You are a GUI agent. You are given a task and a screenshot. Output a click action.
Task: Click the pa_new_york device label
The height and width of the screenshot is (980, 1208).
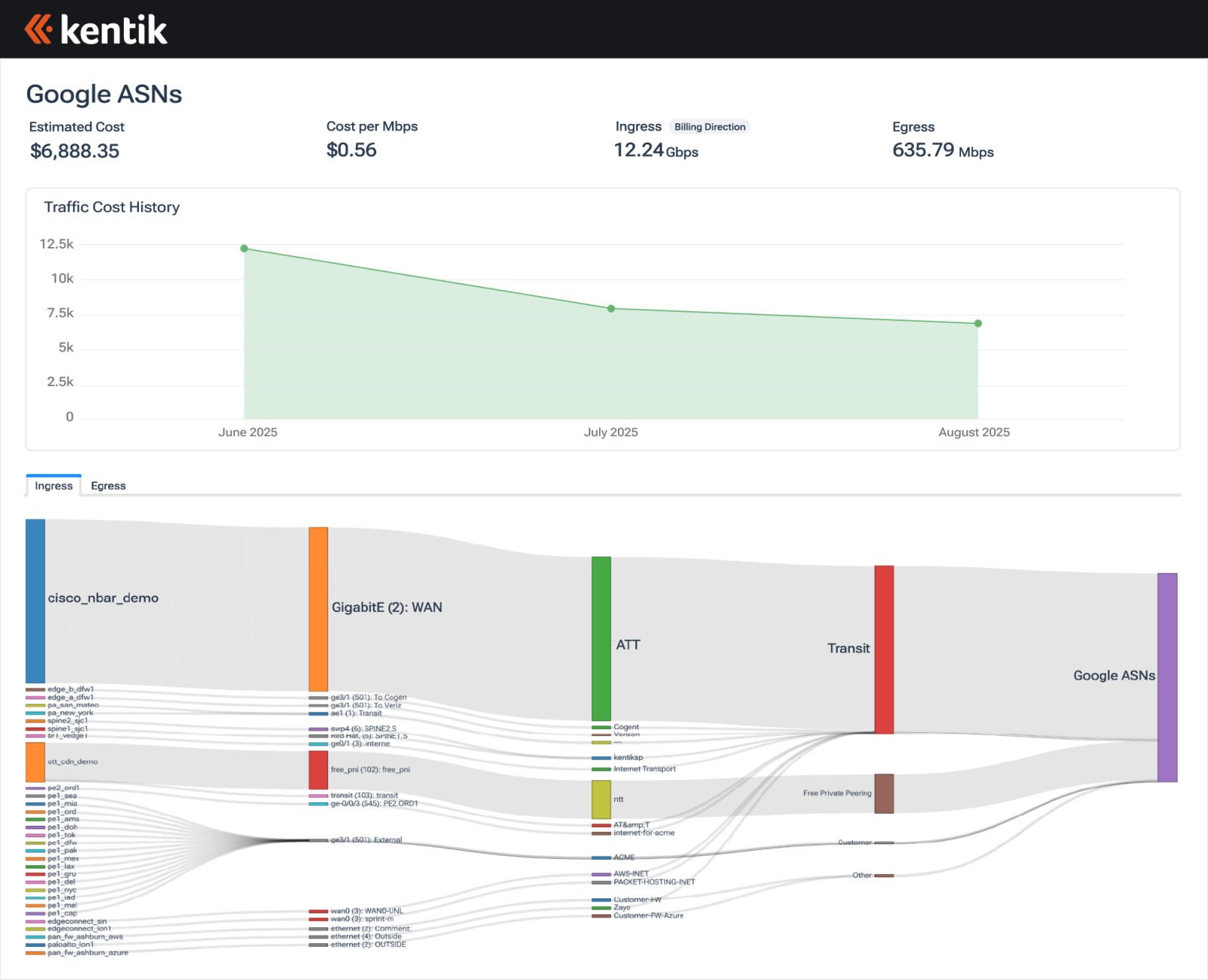[x=70, y=713]
